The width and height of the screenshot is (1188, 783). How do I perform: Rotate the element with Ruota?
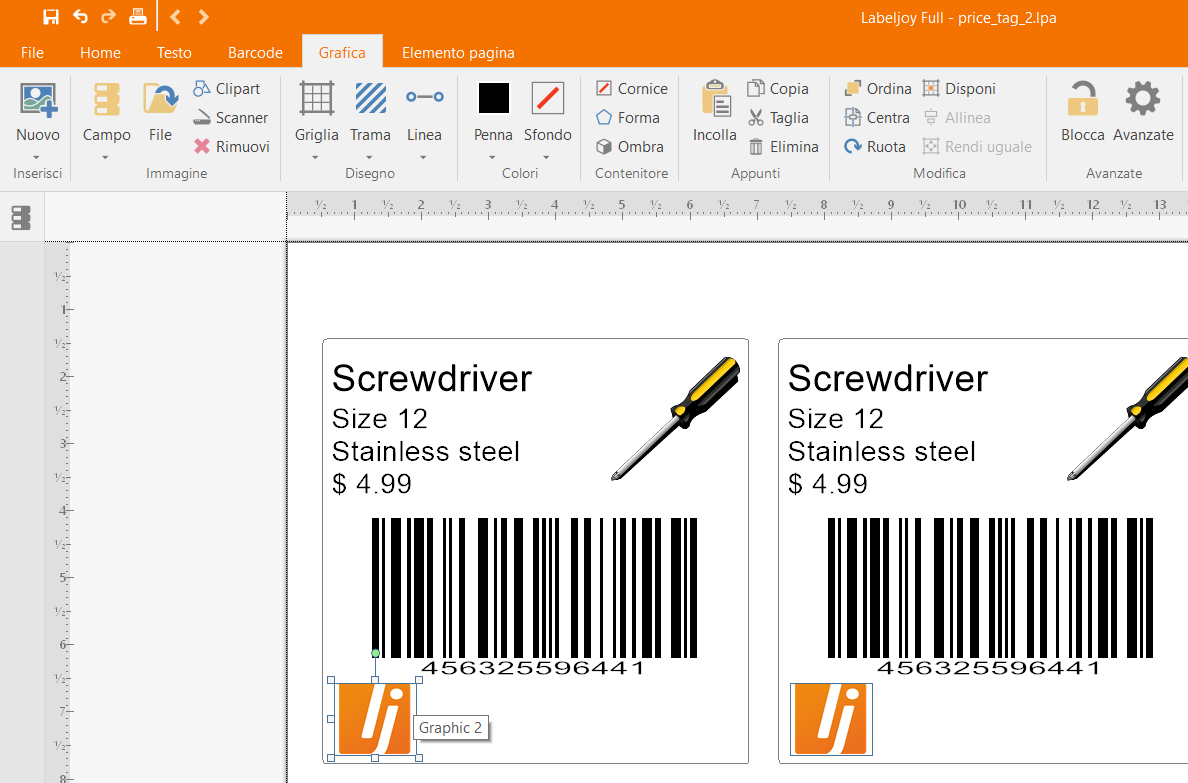click(875, 146)
